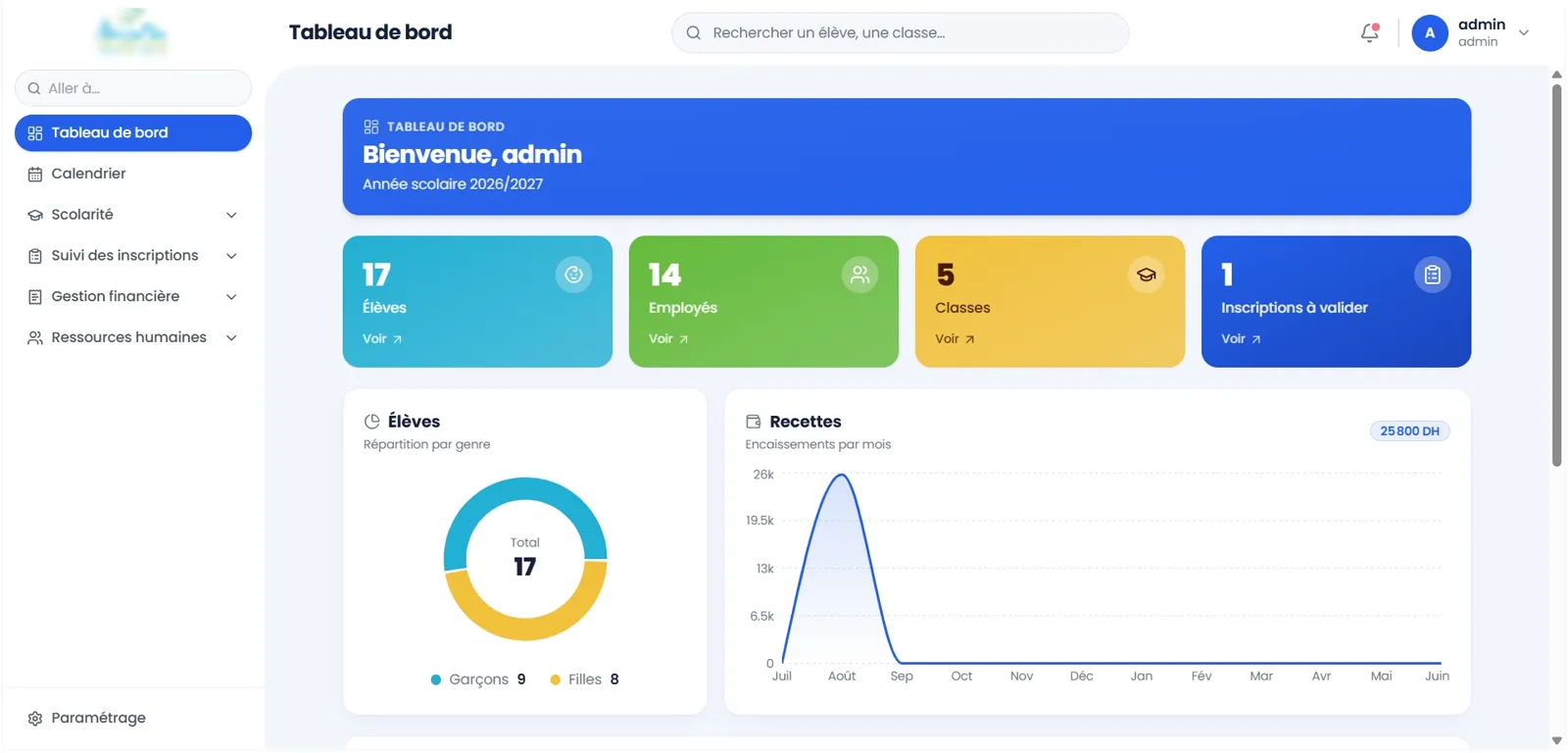The height and width of the screenshot is (753, 1568).
Task: Open Paramétrage at sidebar bottom
Action: click(x=133, y=719)
